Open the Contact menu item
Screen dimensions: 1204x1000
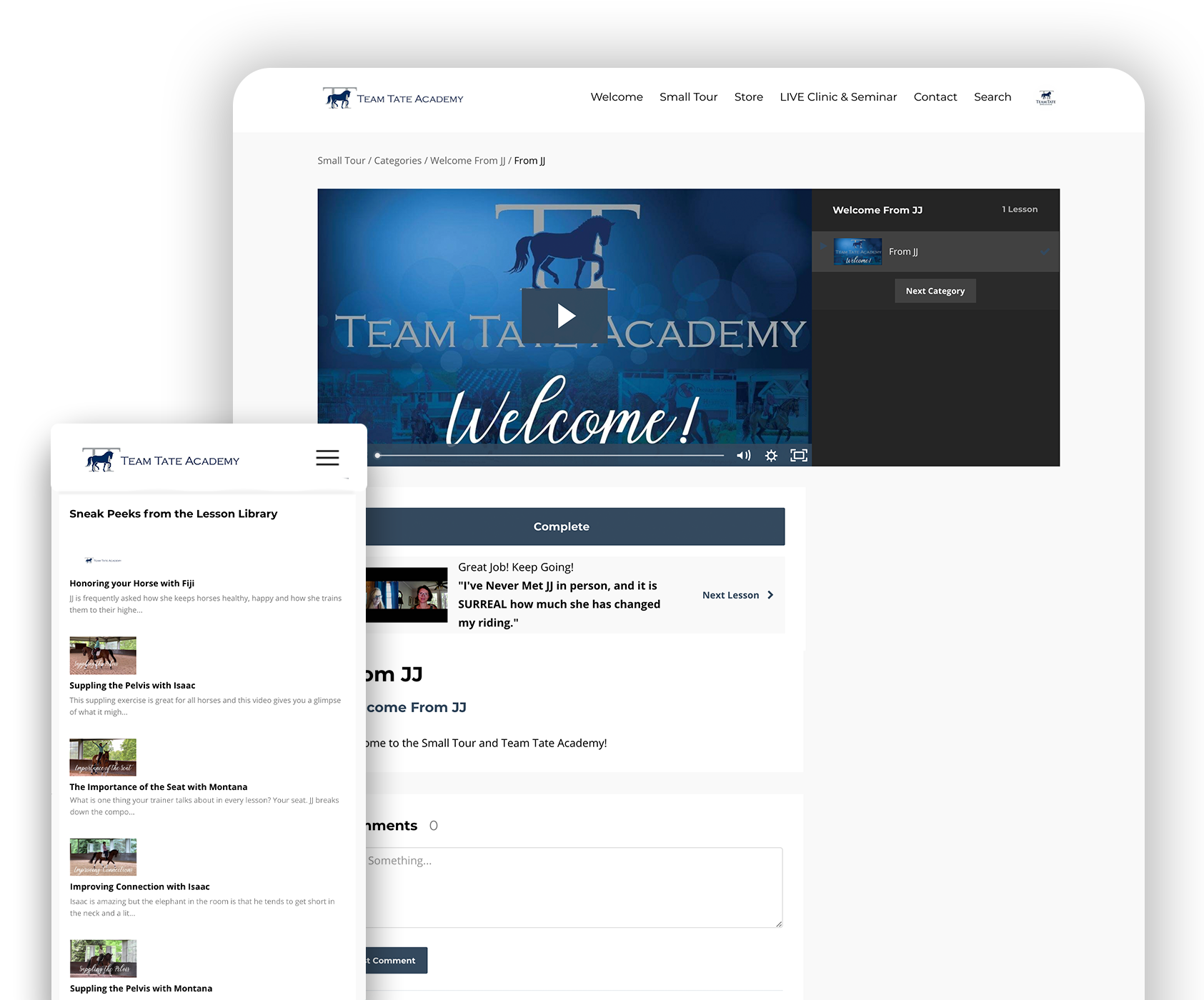[935, 97]
